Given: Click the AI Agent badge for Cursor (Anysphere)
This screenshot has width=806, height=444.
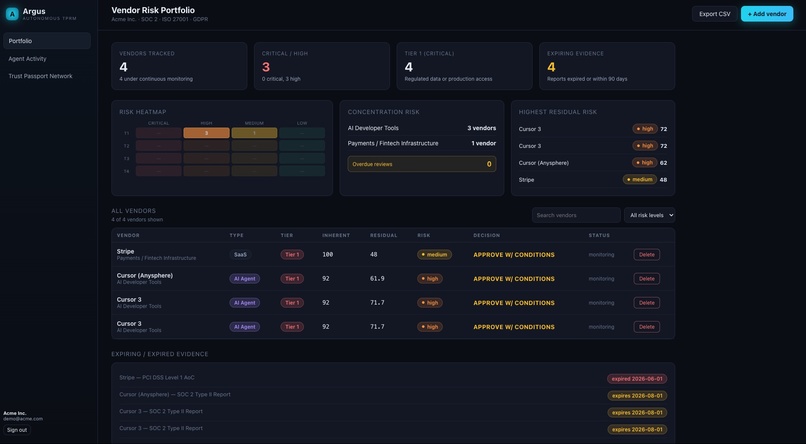Looking at the screenshot, I should click(x=245, y=279).
